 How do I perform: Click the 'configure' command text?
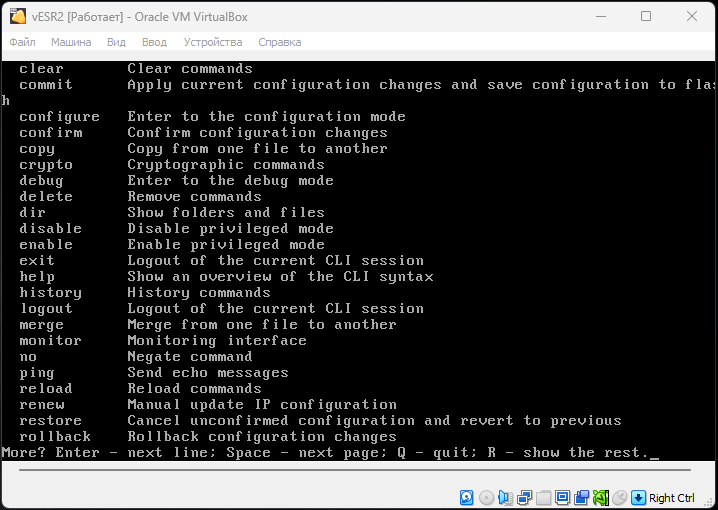(x=60, y=117)
